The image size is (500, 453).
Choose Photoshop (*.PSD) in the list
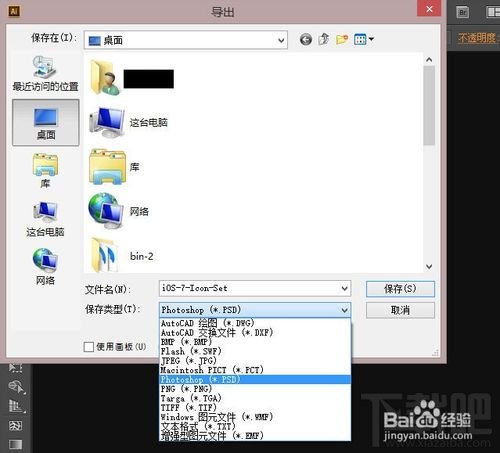(x=255, y=379)
